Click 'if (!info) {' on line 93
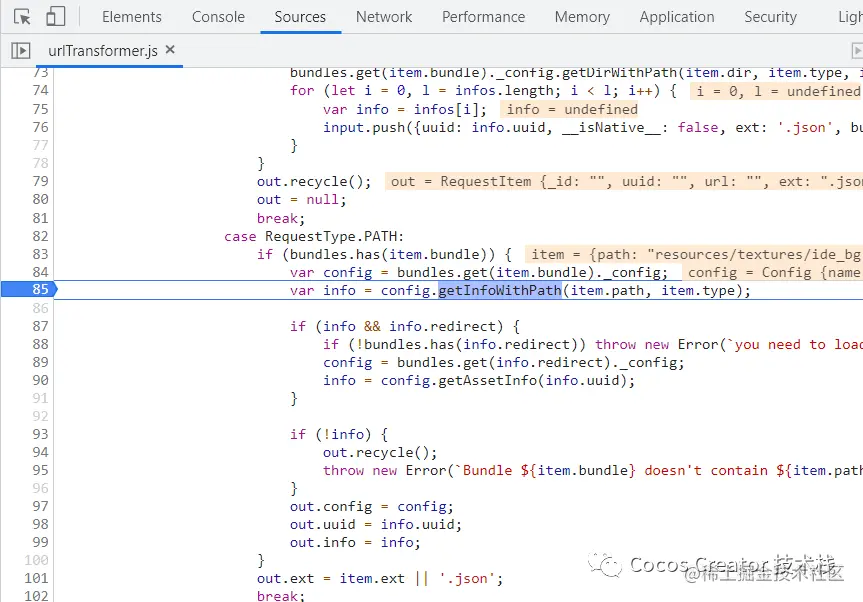 click(339, 435)
